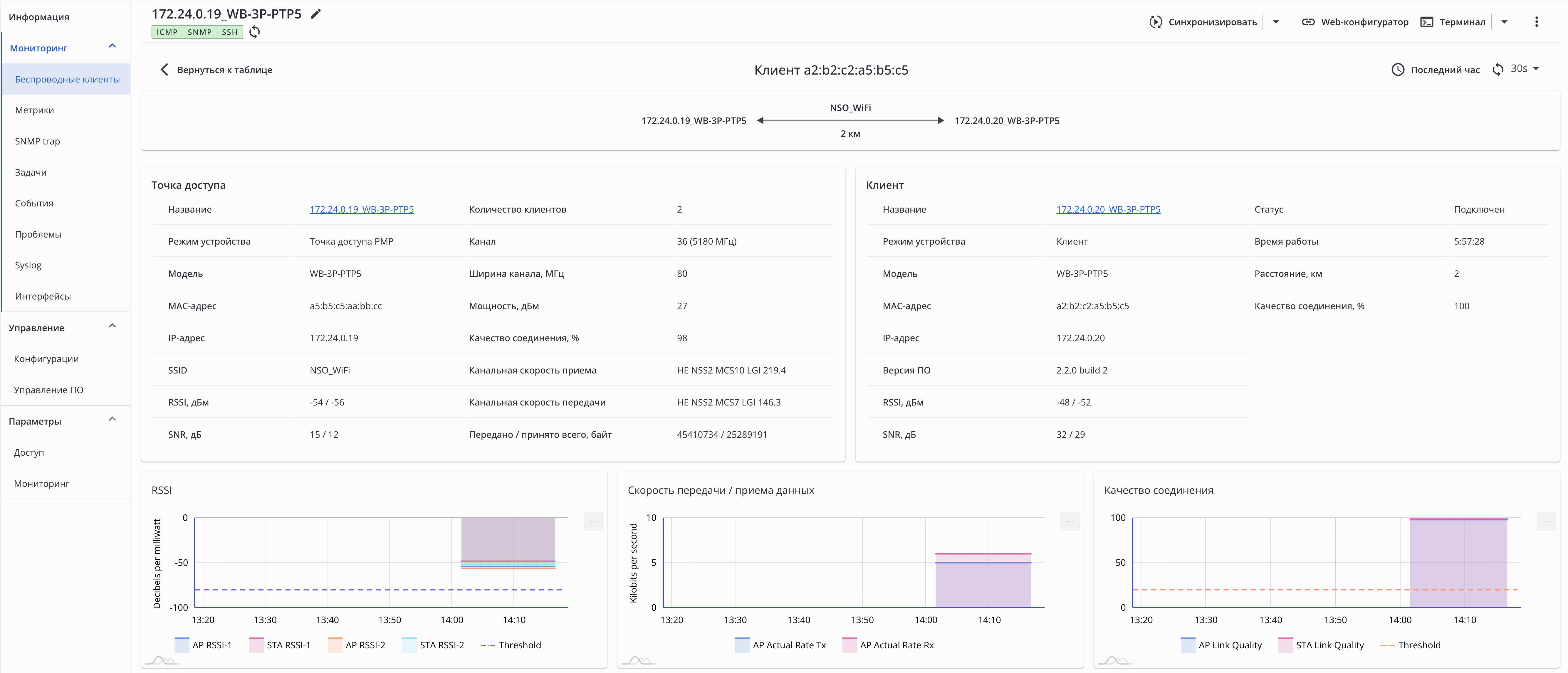Click the pencil edit device name icon

(315, 14)
